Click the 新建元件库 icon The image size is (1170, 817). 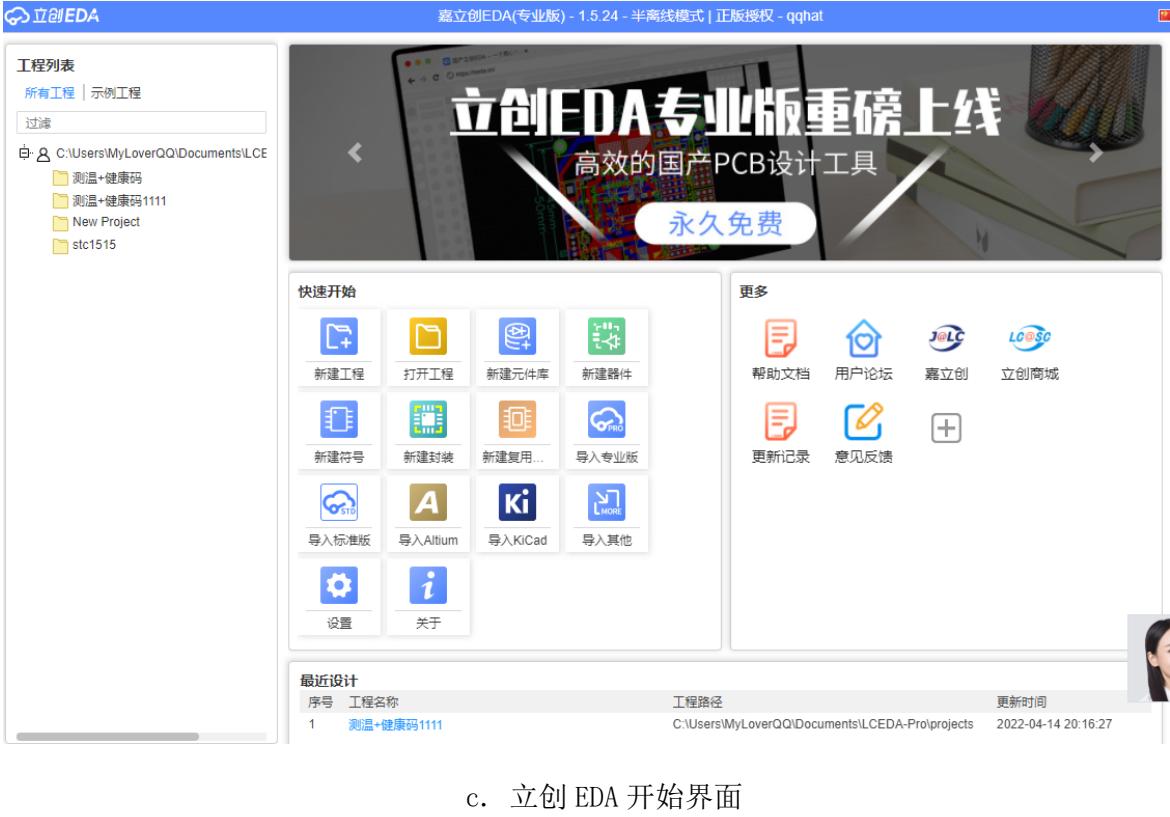pos(517,337)
